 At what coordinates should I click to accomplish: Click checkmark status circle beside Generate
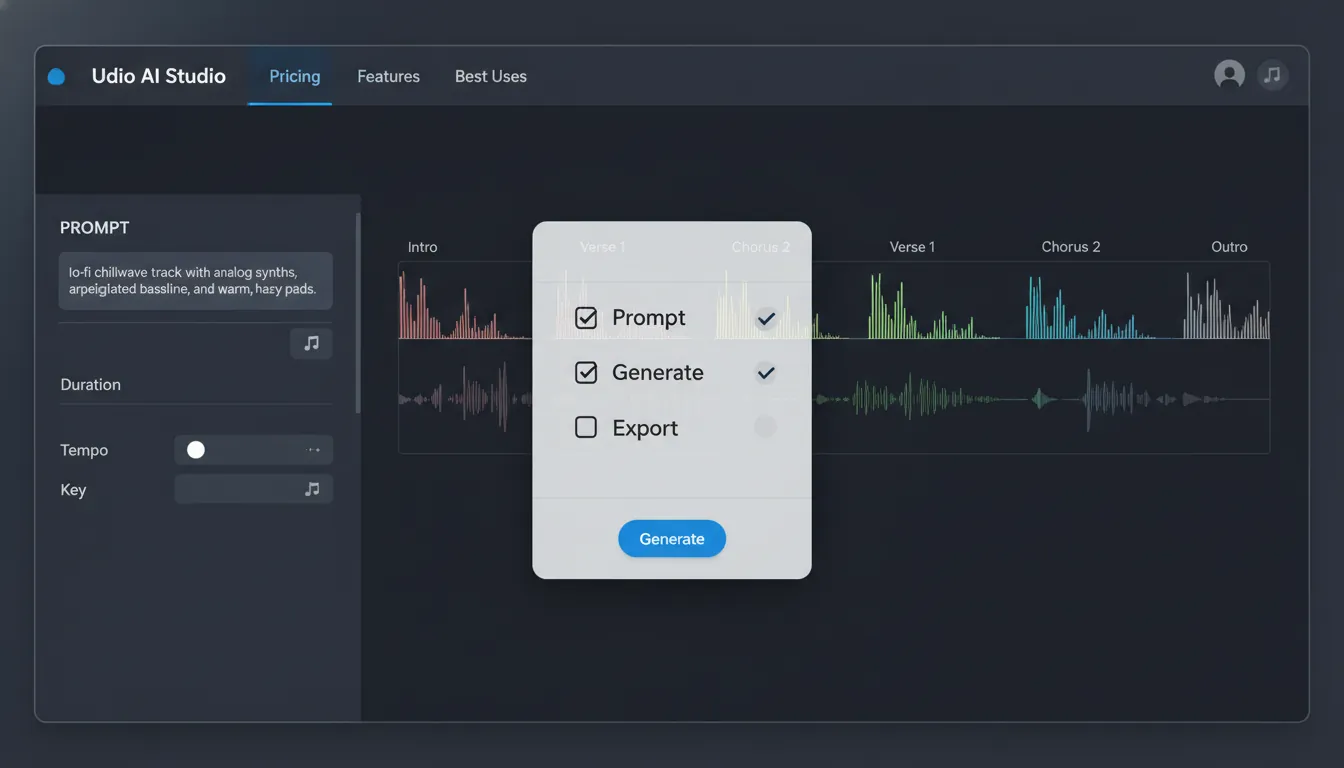765,373
